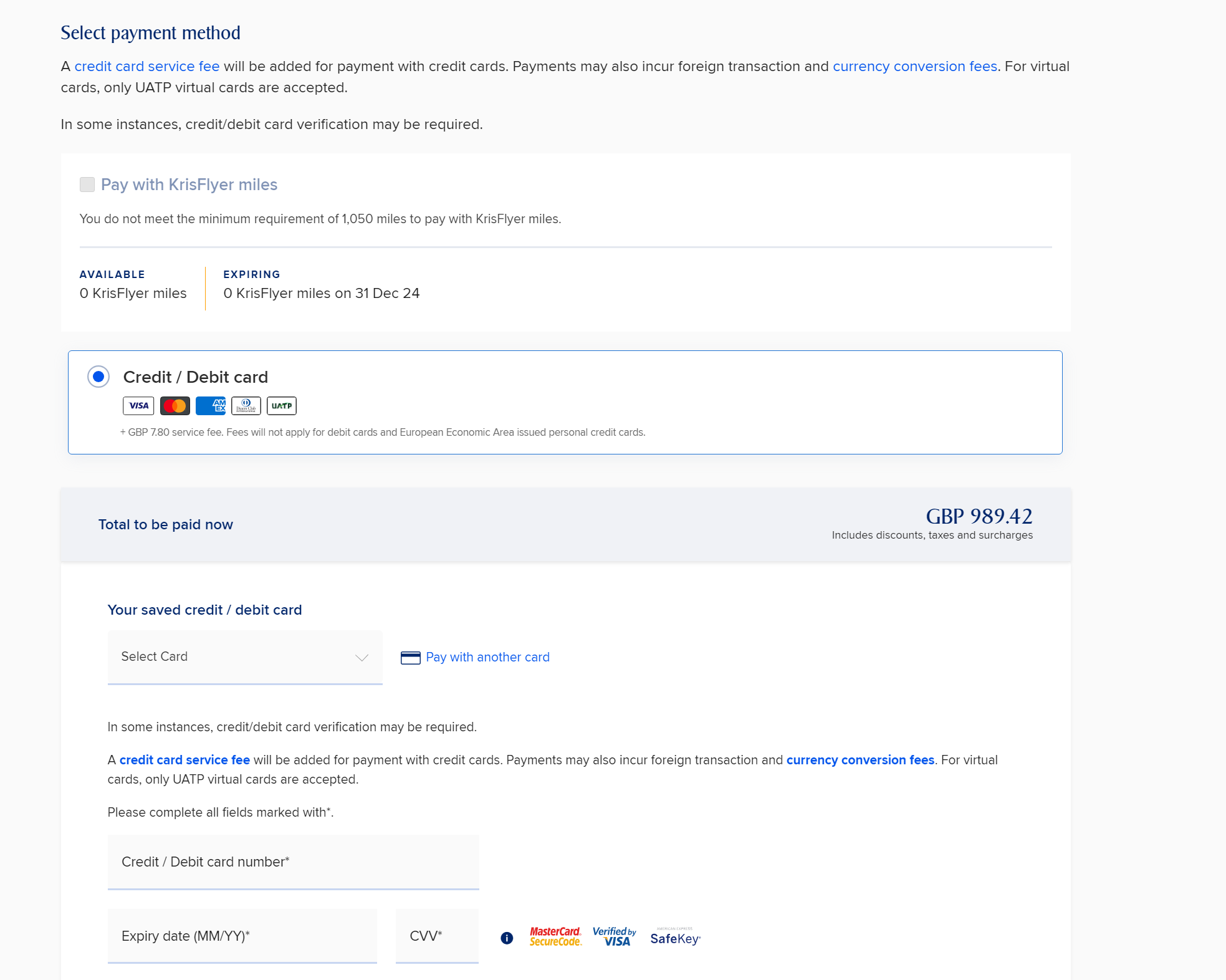Expand saved cards using the chevron arrow
The height and width of the screenshot is (980, 1226).
[362, 658]
